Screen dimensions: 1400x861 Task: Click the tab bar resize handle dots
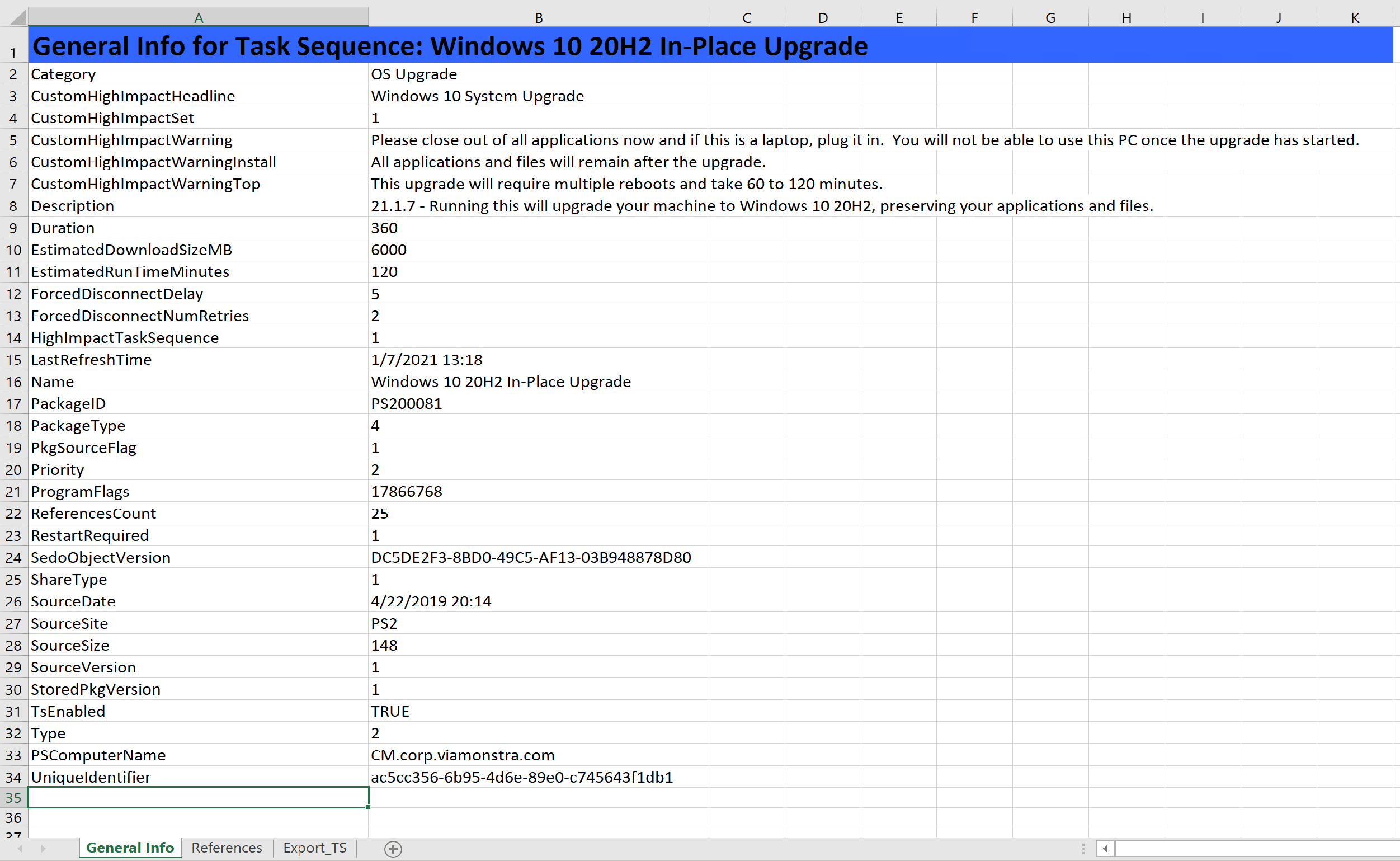(x=1083, y=849)
